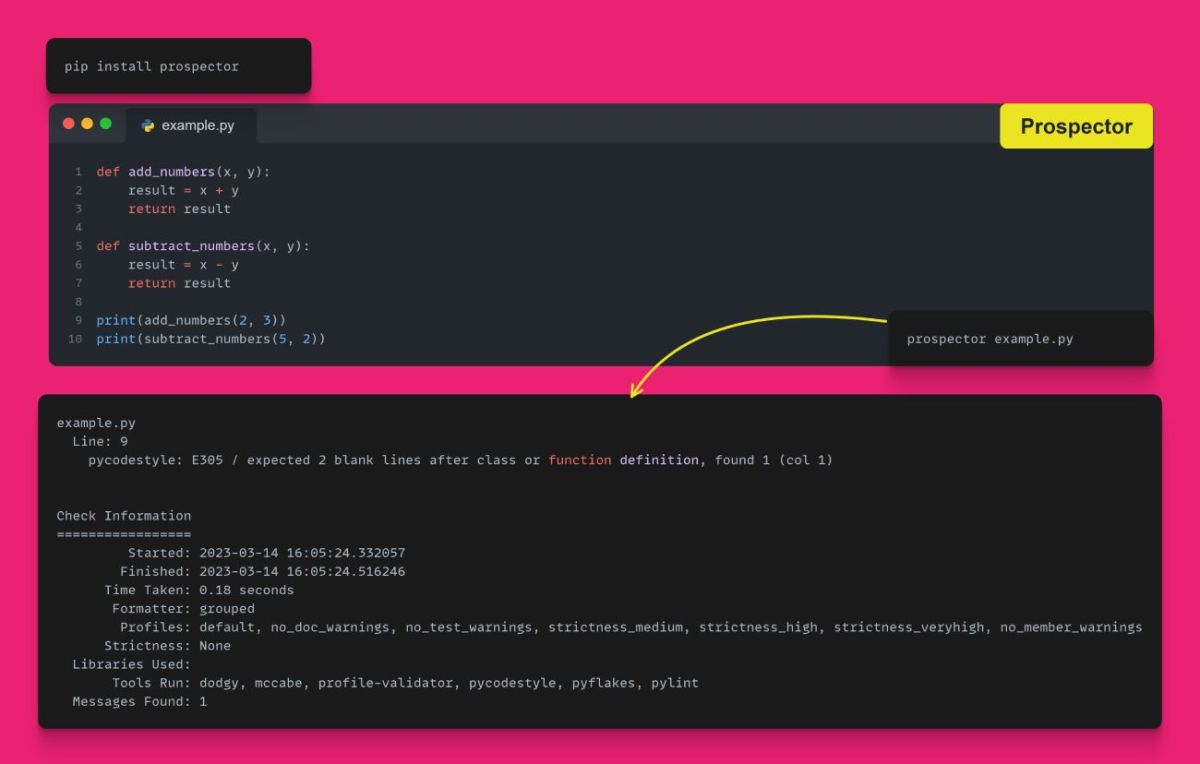The image size is (1200, 764).
Task: Click 'Messages Found: 1' line
Action: 139,702
